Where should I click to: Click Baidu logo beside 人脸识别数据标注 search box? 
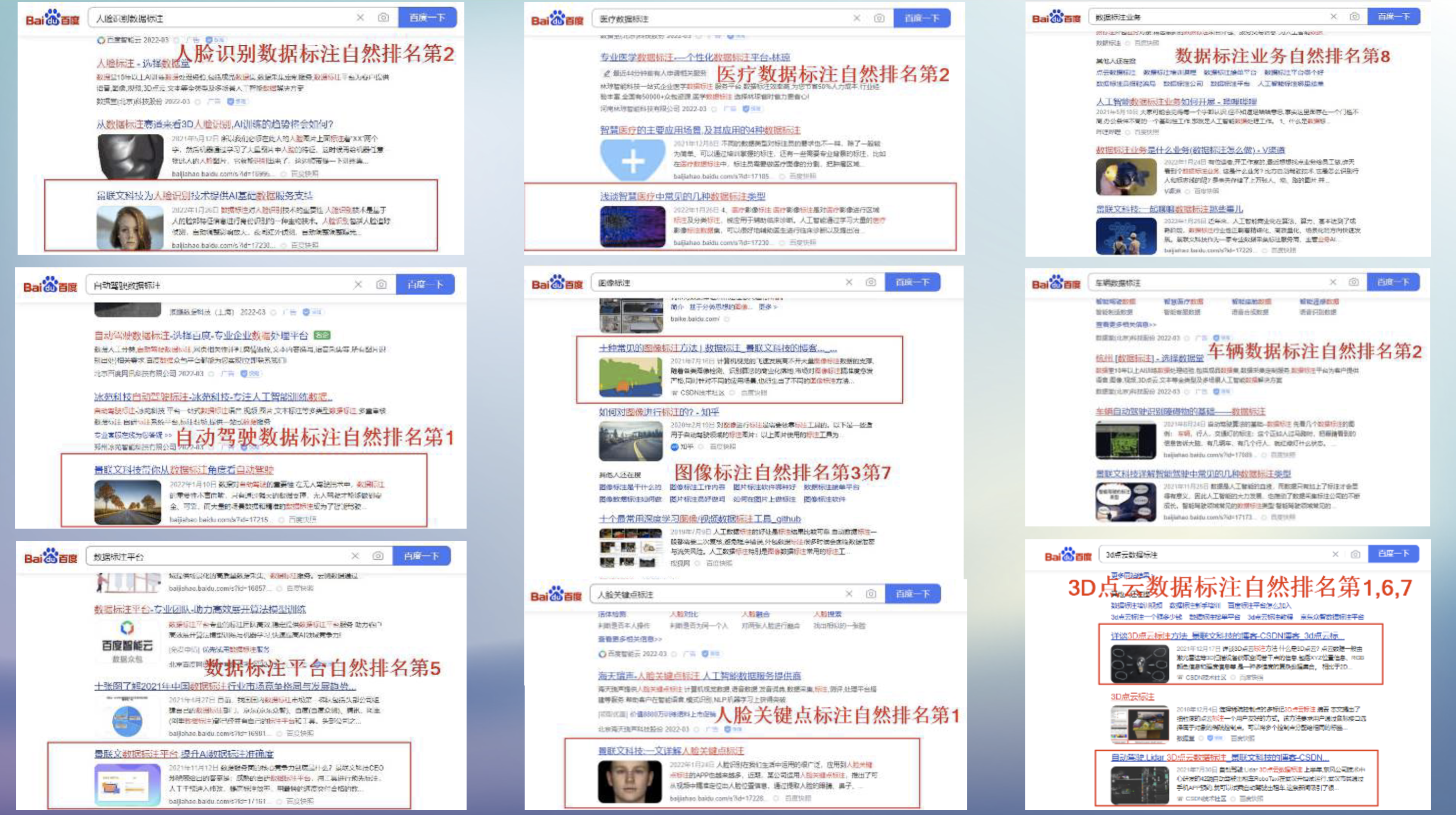pyautogui.click(x=52, y=18)
